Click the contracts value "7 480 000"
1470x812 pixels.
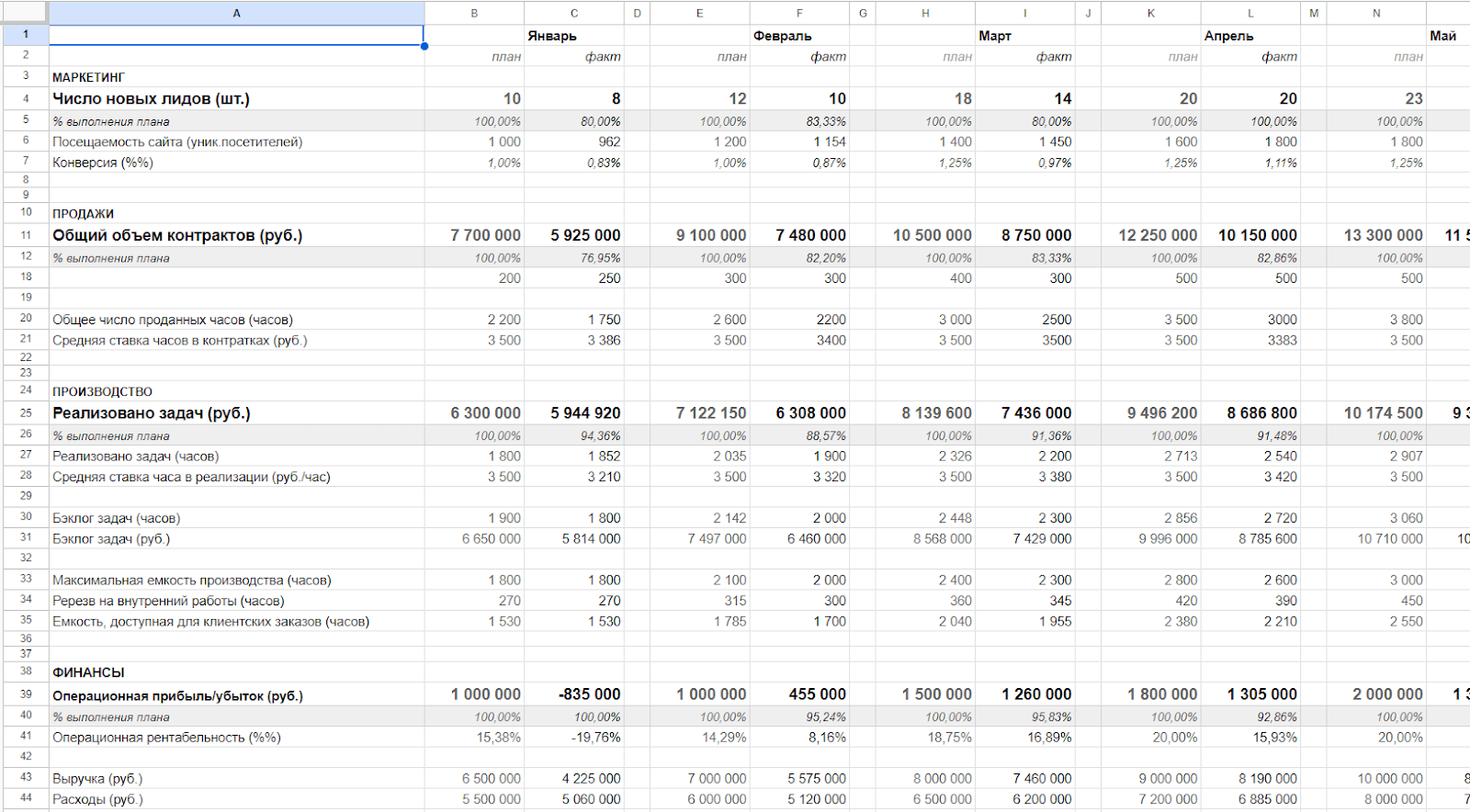(x=799, y=235)
